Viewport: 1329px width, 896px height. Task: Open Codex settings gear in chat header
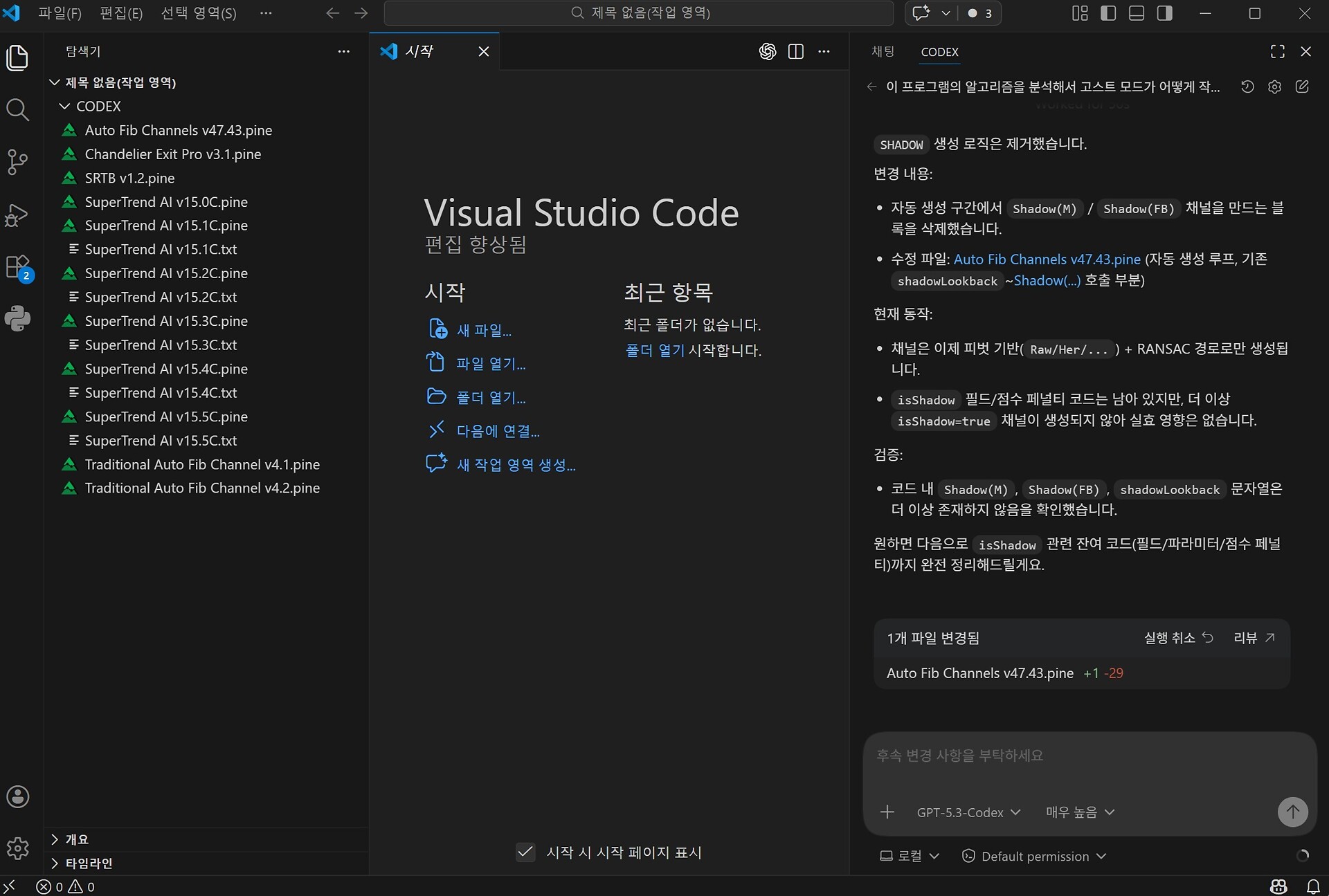click(1274, 86)
